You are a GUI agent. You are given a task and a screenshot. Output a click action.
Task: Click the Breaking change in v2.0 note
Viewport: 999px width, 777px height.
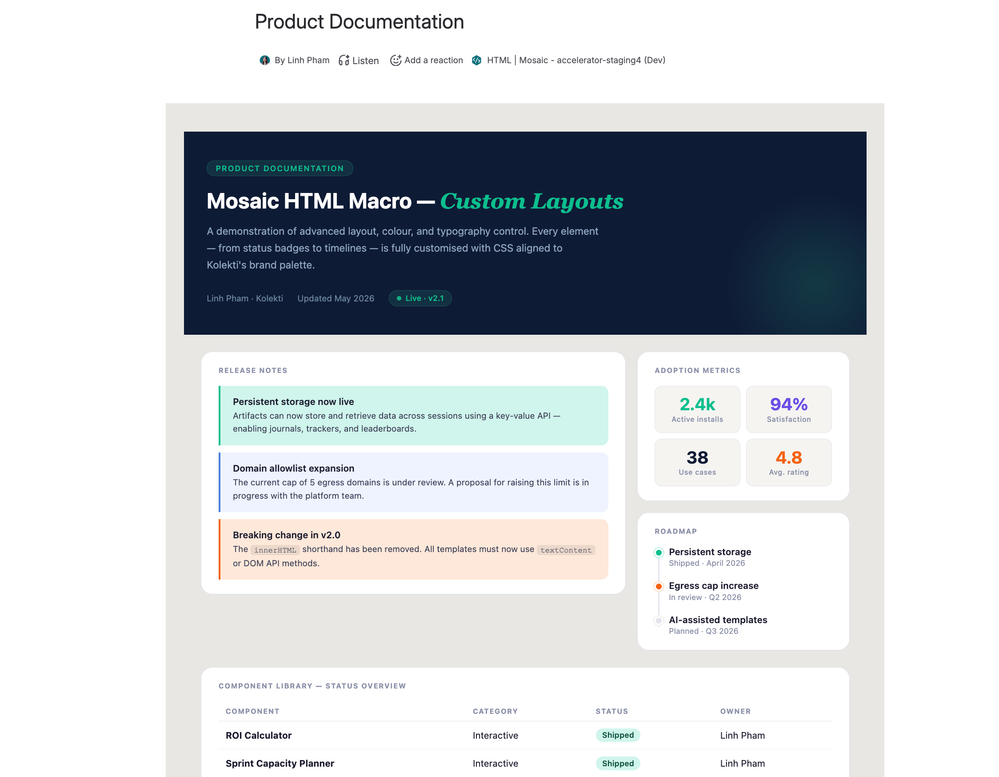point(413,549)
